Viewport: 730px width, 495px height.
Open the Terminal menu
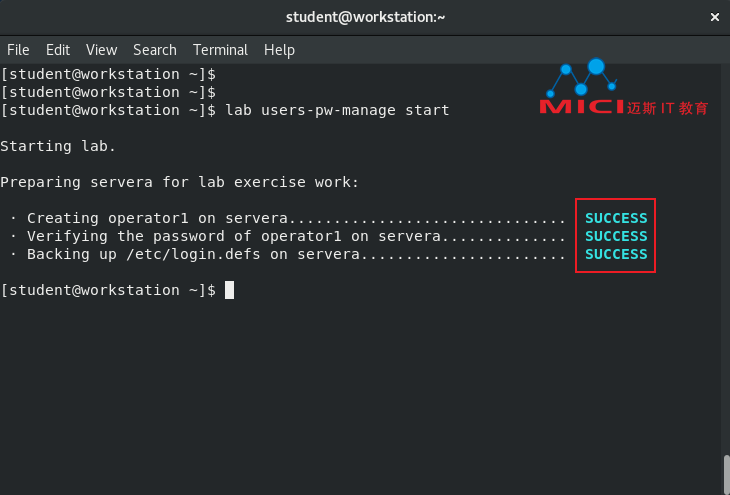221,50
